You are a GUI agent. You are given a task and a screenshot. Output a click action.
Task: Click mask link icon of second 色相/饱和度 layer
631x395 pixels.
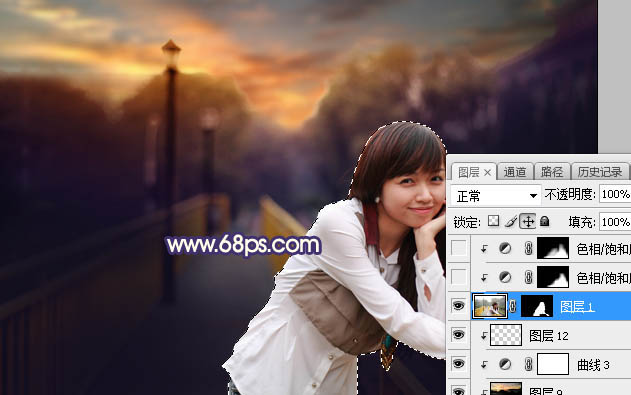[528, 277]
